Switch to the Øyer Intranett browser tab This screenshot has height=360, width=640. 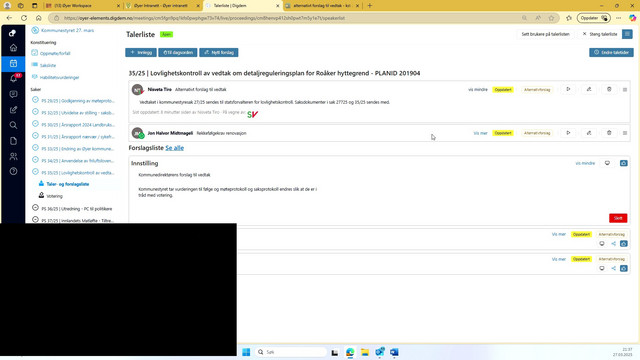pyautogui.click(x=161, y=6)
